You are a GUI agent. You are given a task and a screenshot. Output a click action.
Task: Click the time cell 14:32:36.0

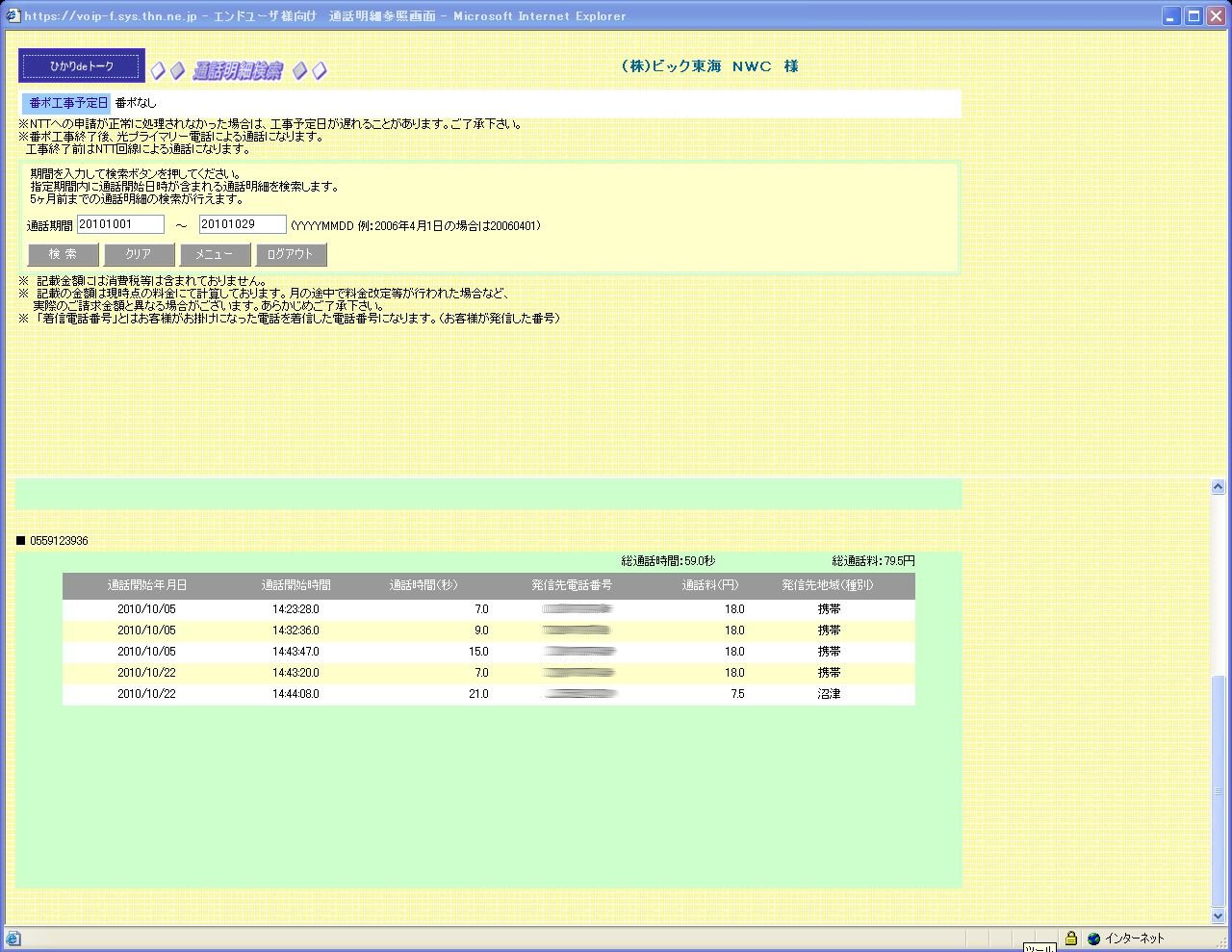(x=295, y=630)
